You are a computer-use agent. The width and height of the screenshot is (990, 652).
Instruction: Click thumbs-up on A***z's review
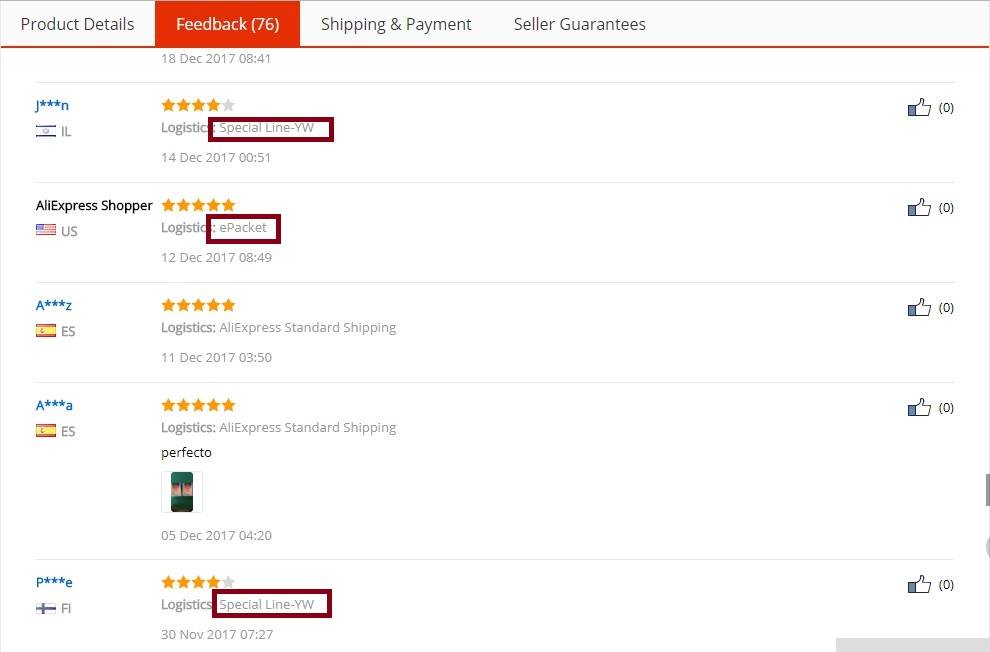pos(919,307)
